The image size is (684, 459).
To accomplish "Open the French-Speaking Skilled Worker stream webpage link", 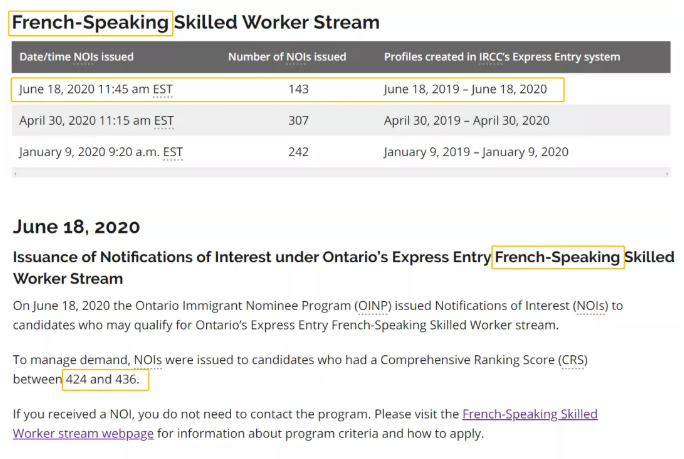I will click(529, 414).
